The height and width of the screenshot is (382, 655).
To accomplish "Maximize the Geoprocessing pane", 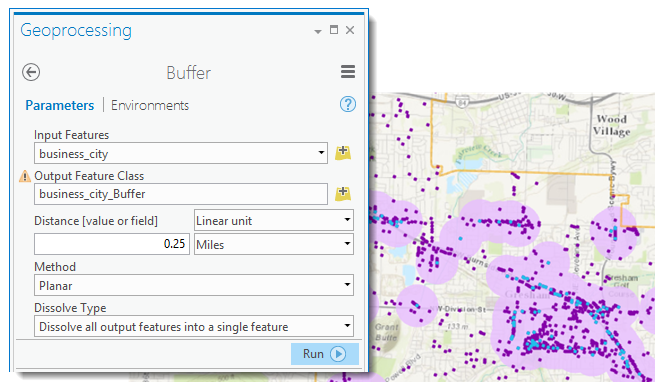I will [x=334, y=30].
